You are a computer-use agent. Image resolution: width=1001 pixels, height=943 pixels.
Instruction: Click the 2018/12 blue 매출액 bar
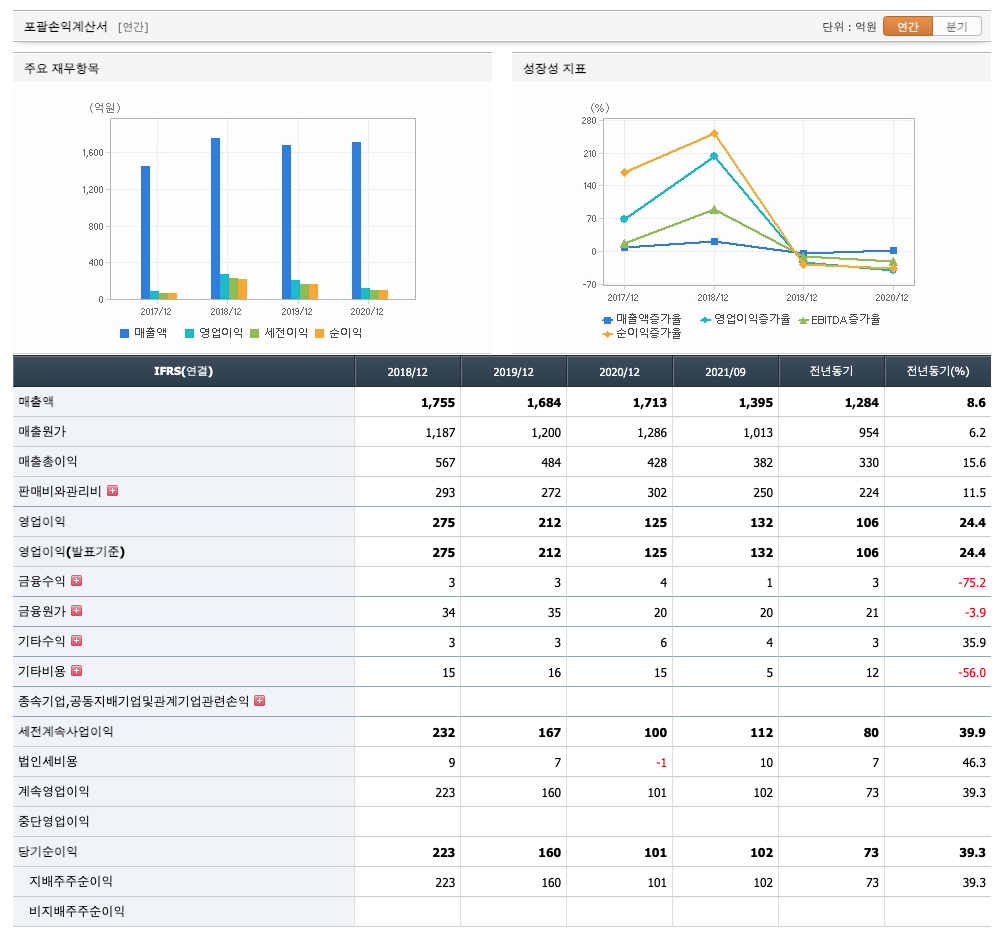coord(216,218)
